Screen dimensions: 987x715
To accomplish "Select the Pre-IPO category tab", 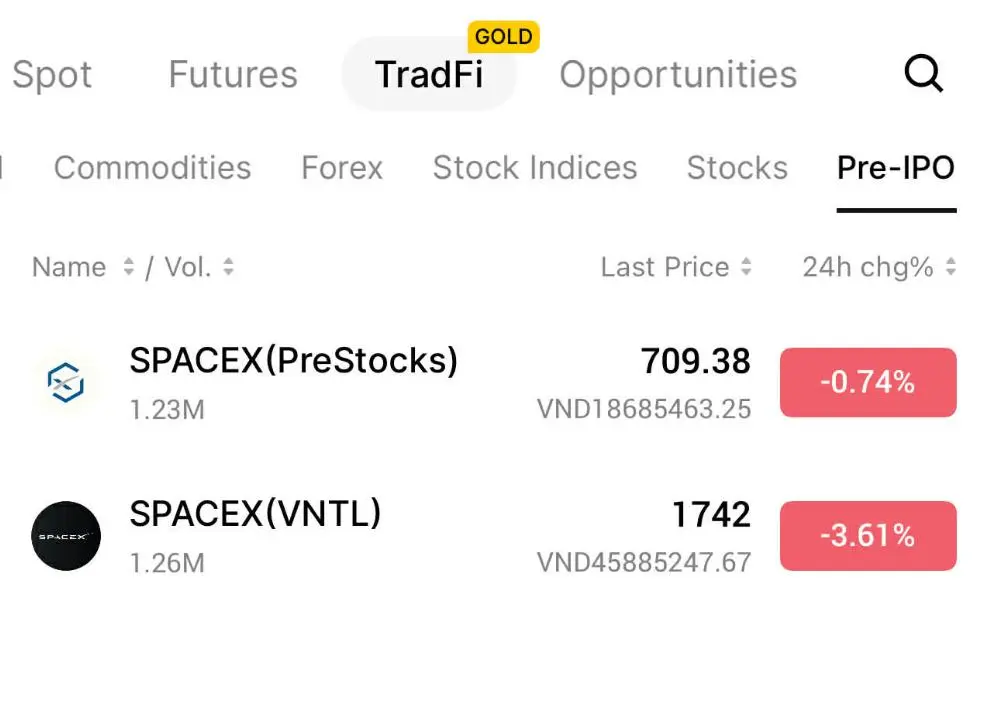I will pos(896,168).
